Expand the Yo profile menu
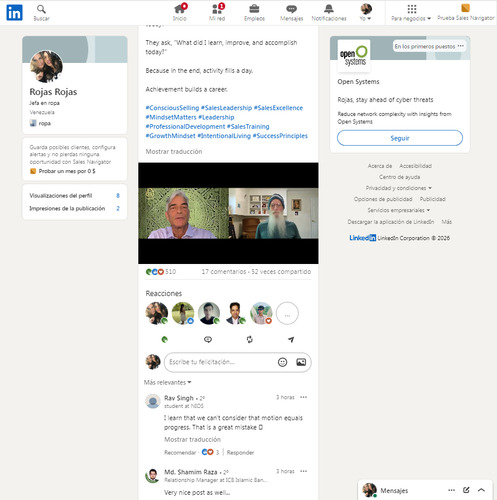Image resolution: width=497 pixels, height=500 pixels. [366, 13]
